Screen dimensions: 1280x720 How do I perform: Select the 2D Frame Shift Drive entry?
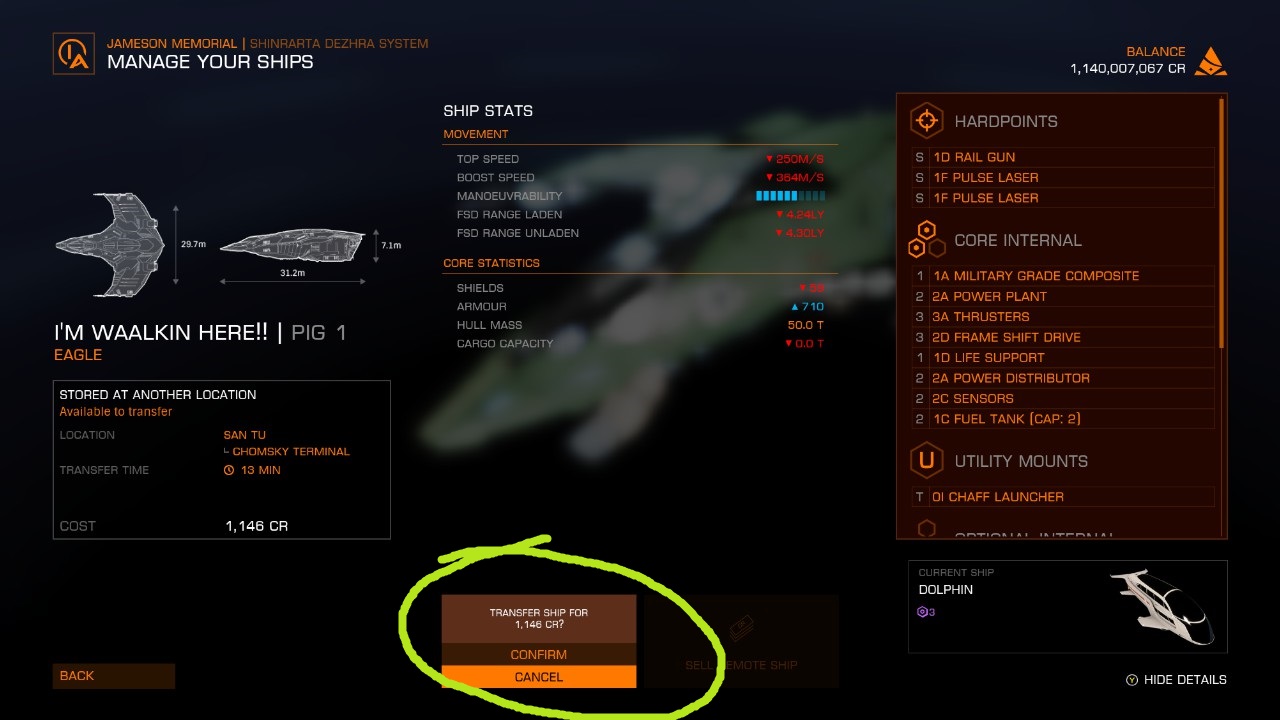point(1063,337)
